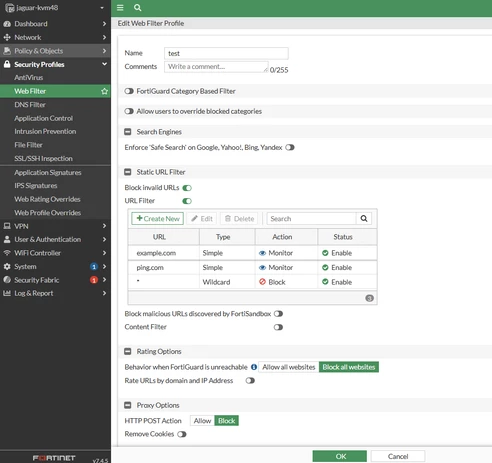This screenshot has height=463, width=492.
Task: Open the search magnifier in green header
Action: (137, 8)
